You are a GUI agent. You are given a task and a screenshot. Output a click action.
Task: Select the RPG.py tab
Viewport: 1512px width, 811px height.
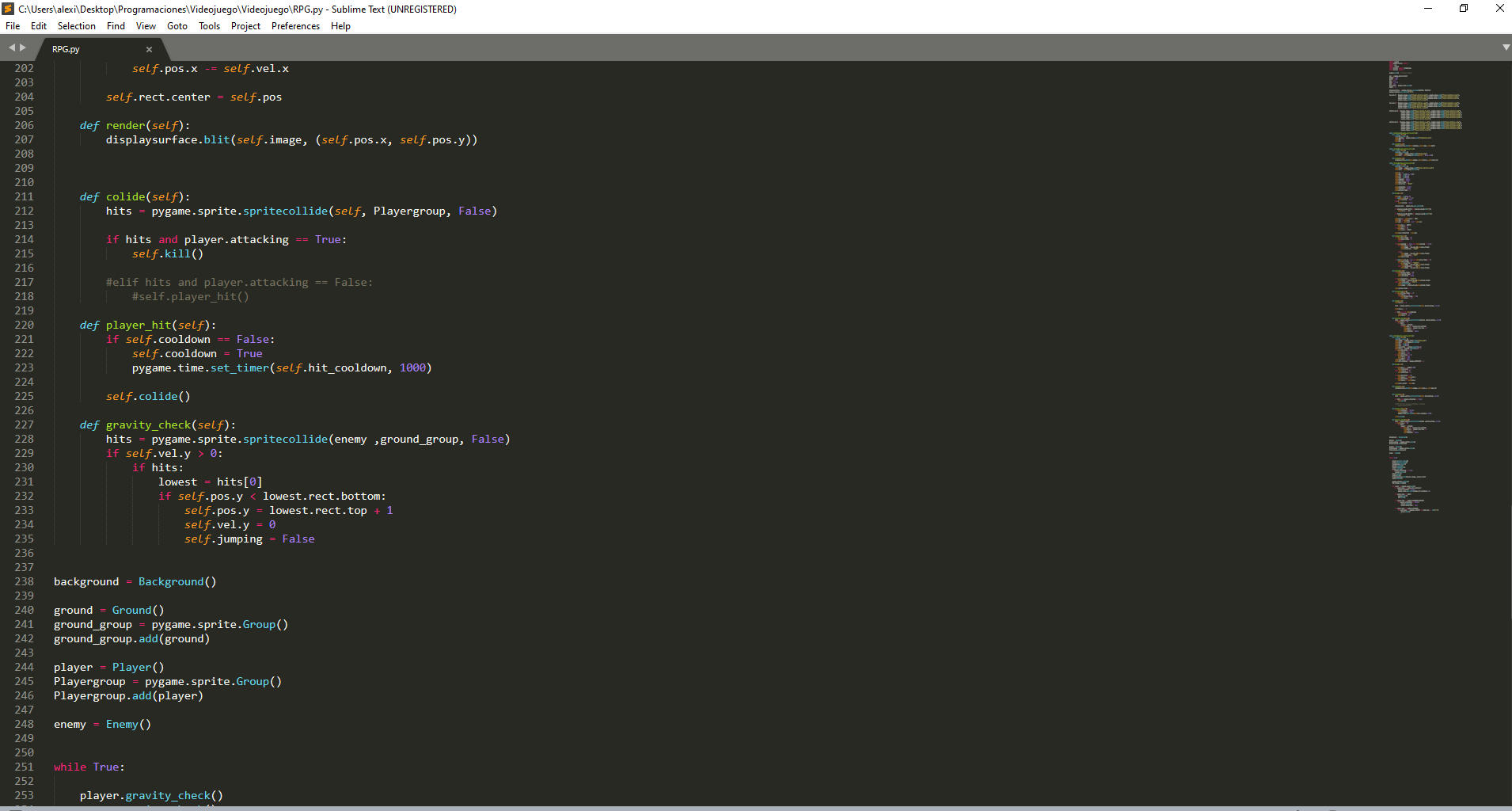click(x=65, y=49)
